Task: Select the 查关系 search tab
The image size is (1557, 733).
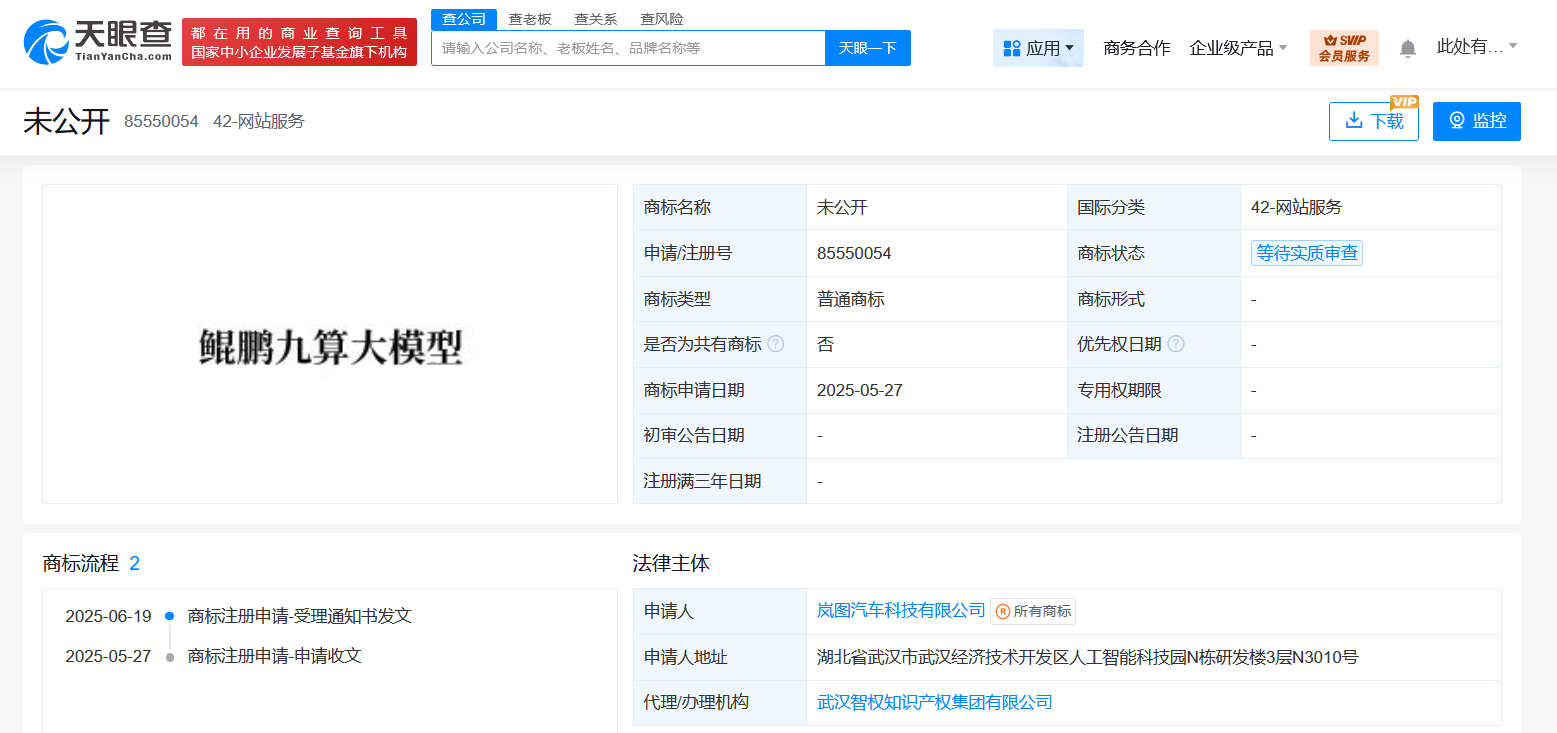Action: 595,19
